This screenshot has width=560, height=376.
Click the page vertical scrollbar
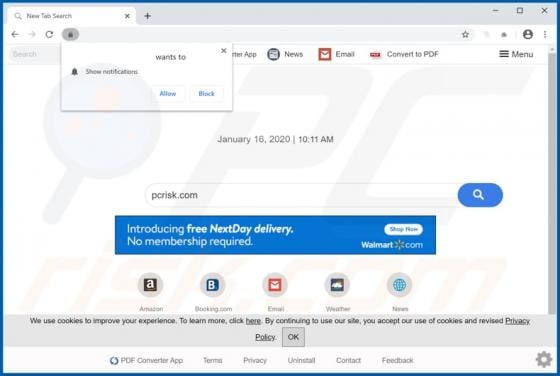552,184
